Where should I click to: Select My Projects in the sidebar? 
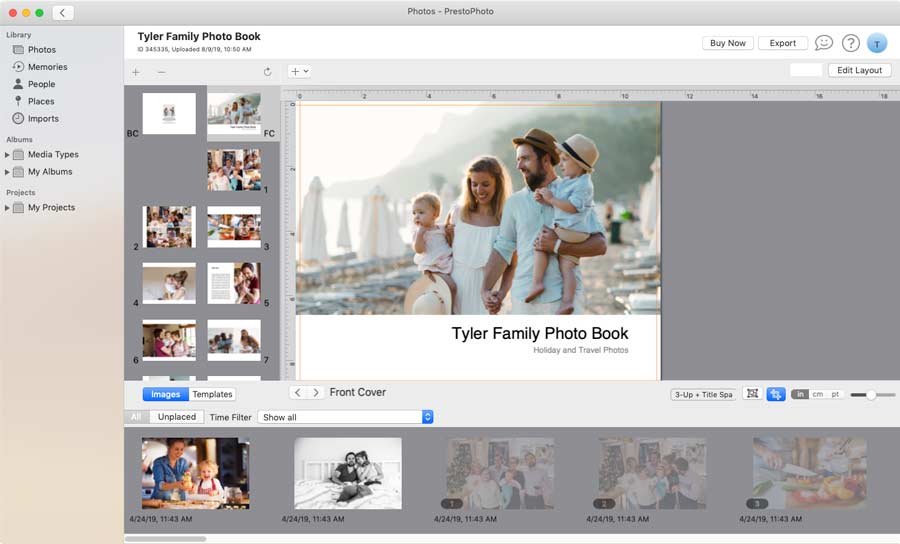51,207
